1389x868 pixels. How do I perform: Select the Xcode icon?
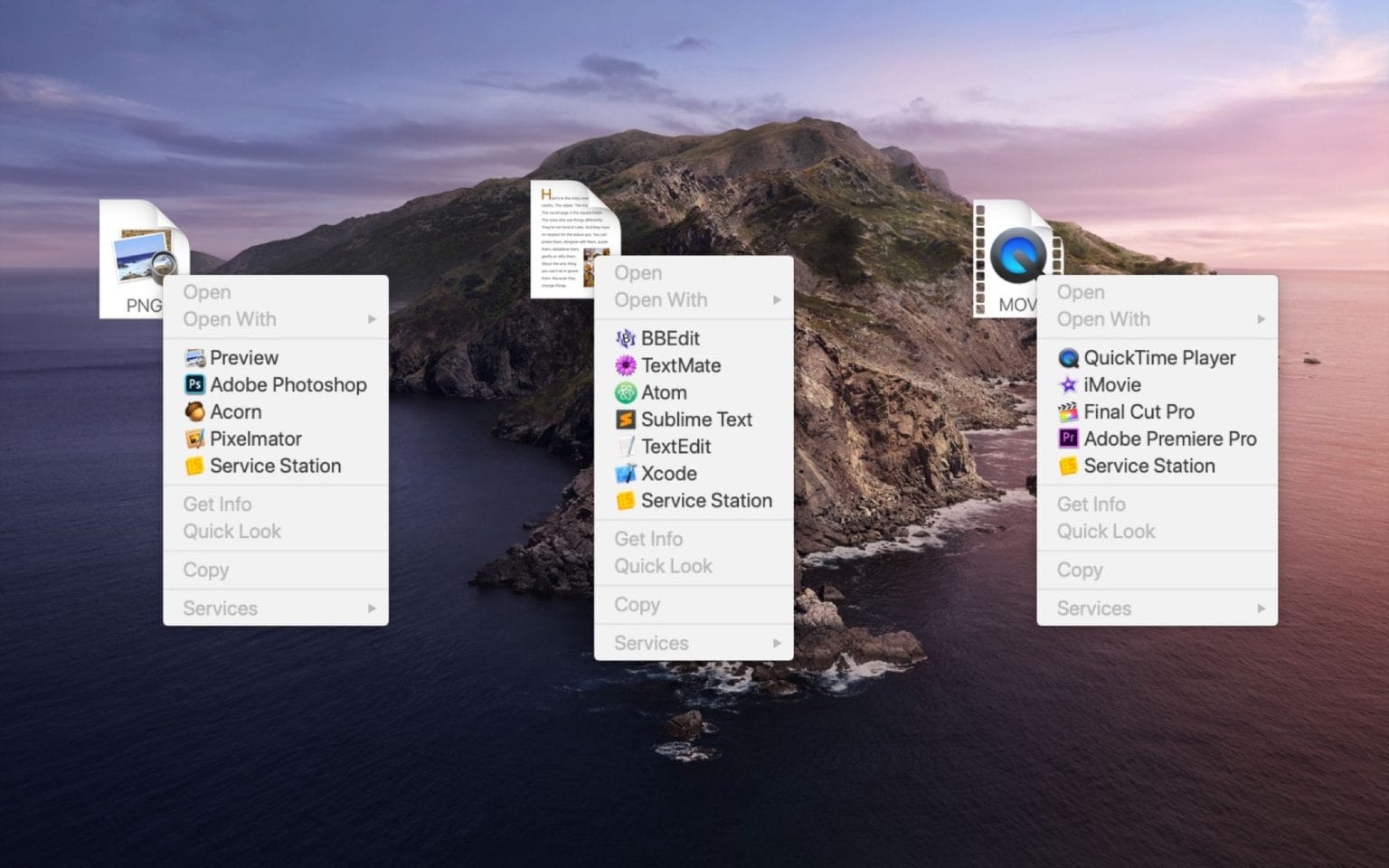coord(625,474)
